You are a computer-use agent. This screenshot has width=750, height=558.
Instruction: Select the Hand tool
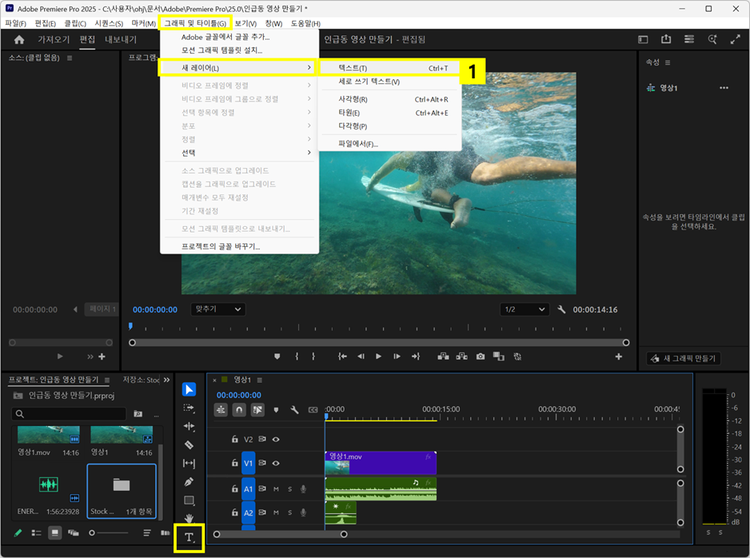[189, 518]
